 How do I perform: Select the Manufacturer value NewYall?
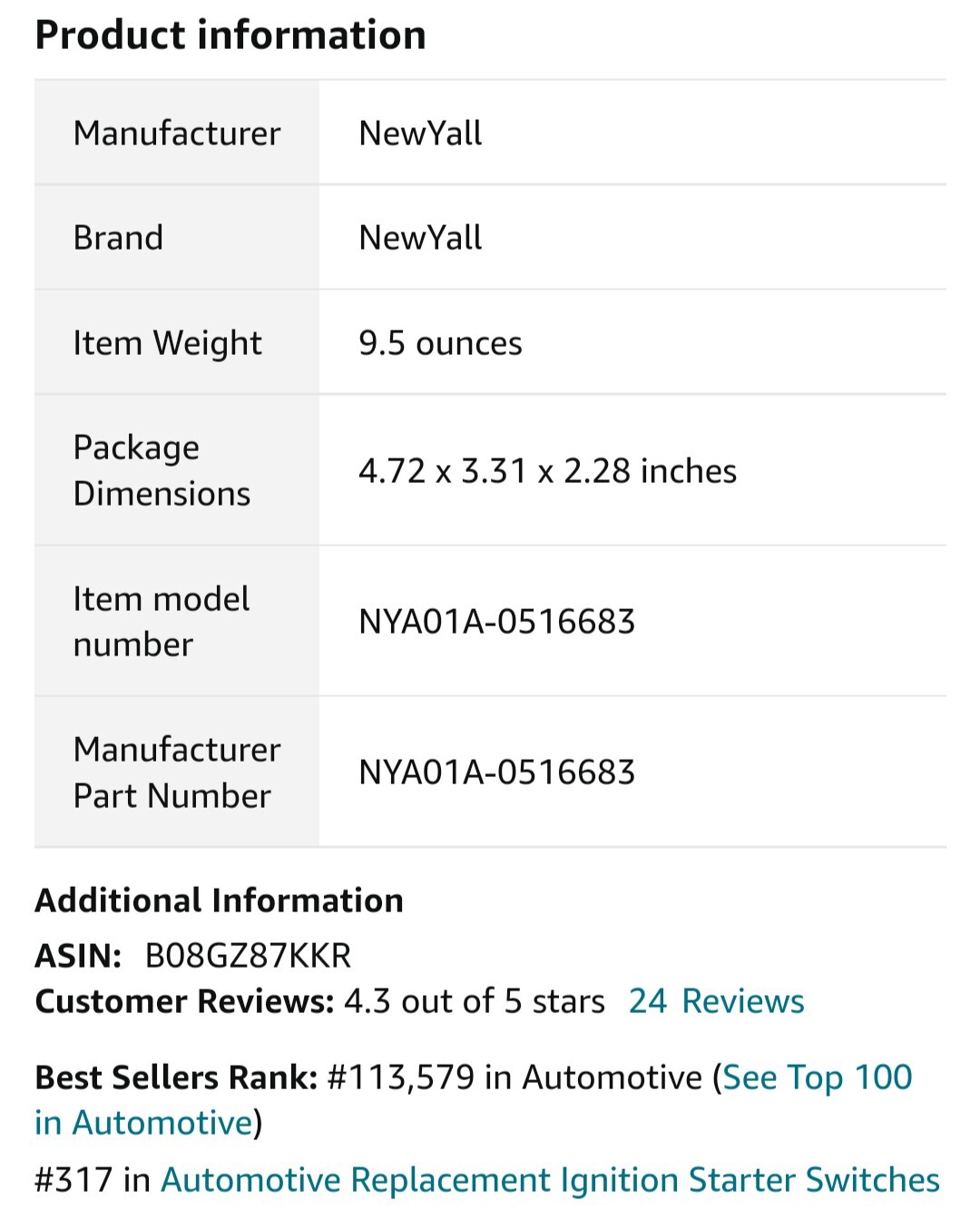(x=420, y=133)
